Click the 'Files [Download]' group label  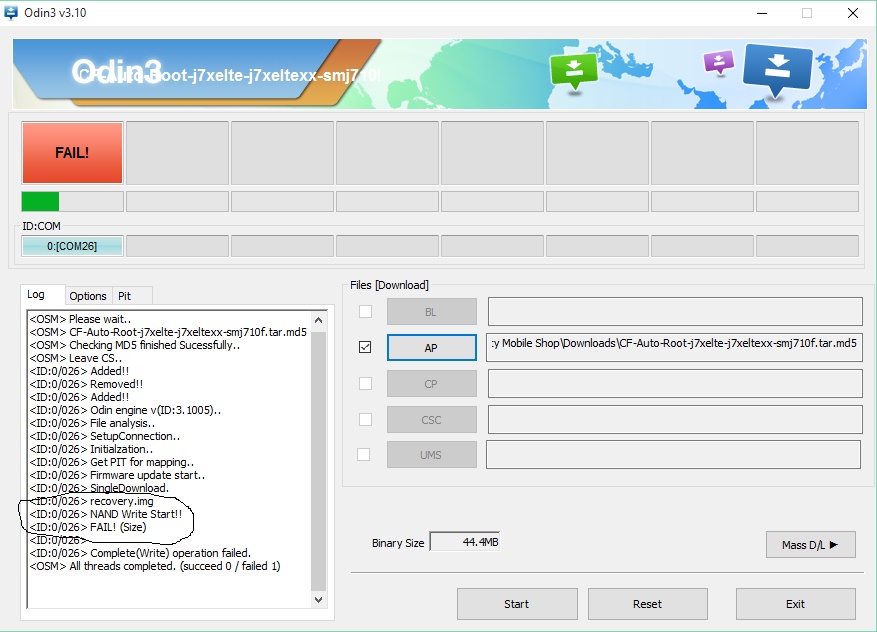point(389,285)
